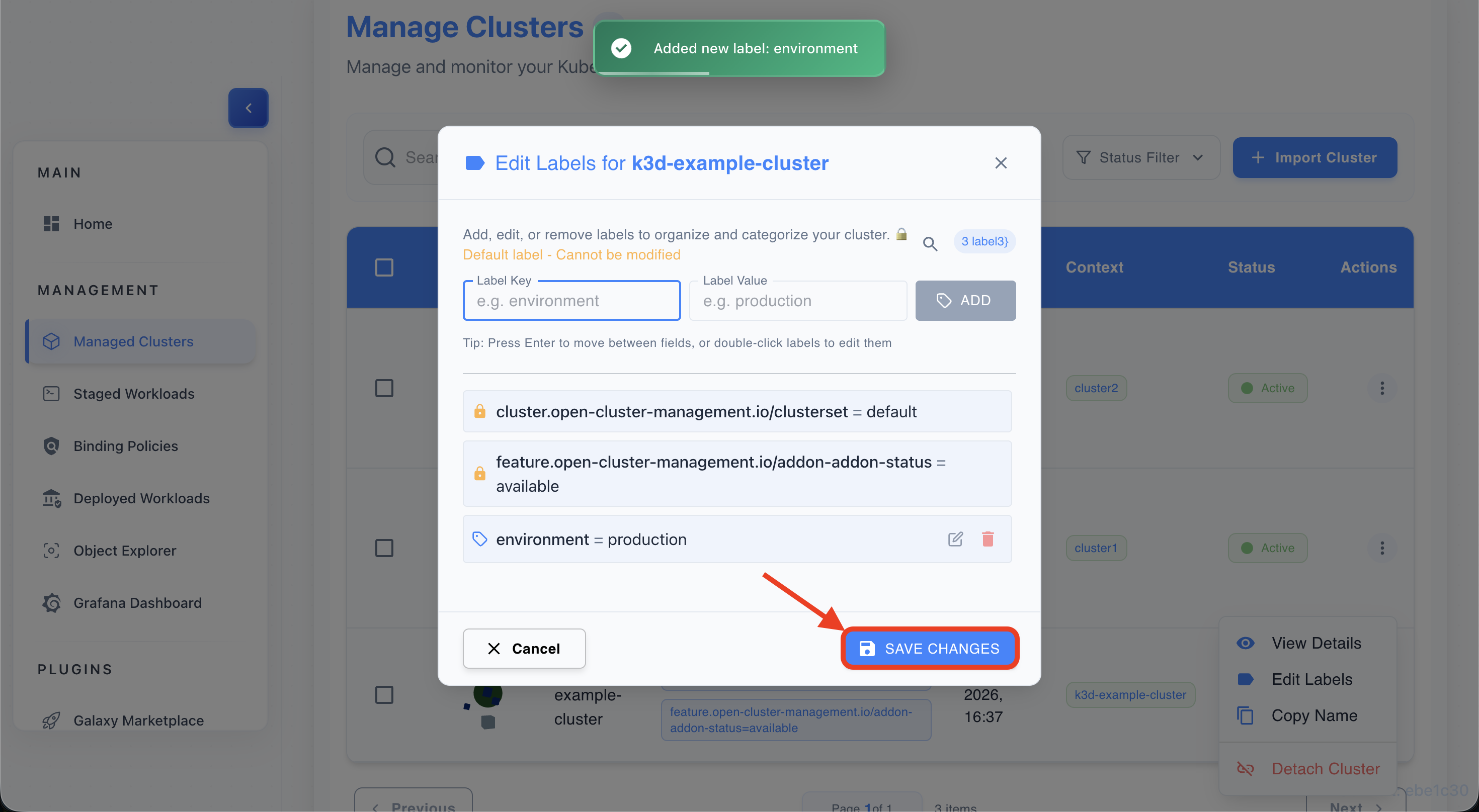Image resolution: width=1479 pixels, height=812 pixels.
Task: Click three-dot actions menu for cluster1 row
Action: [1382, 548]
